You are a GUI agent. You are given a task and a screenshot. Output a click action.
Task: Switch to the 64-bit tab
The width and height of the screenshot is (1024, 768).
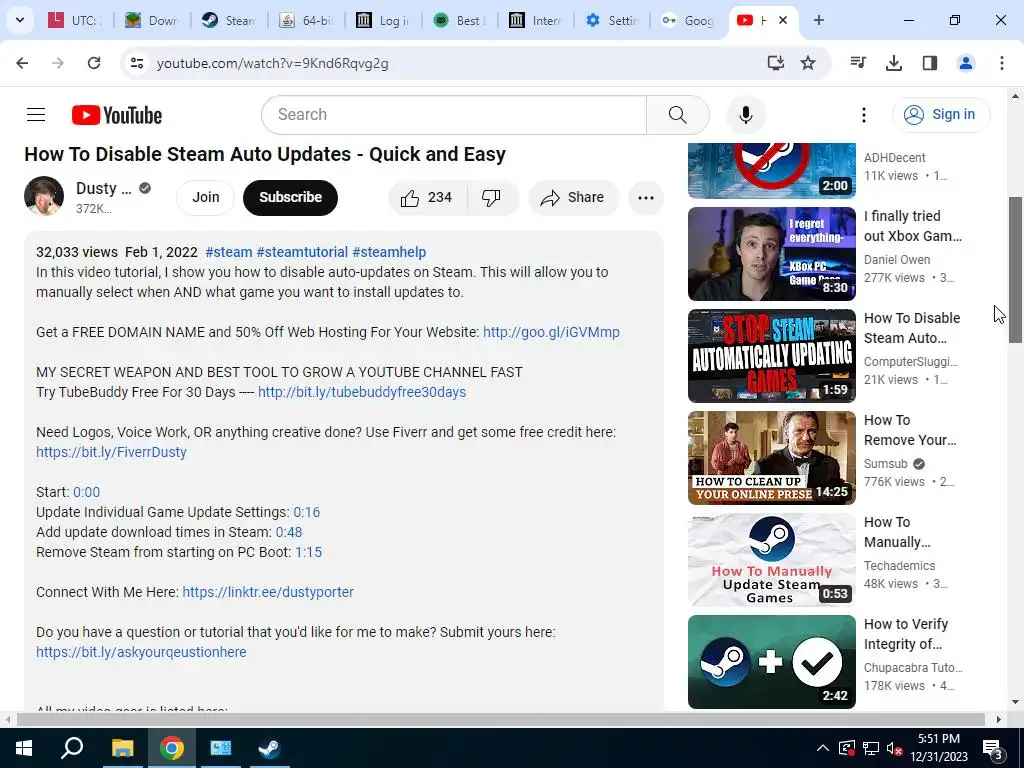(x=306, y=20)
